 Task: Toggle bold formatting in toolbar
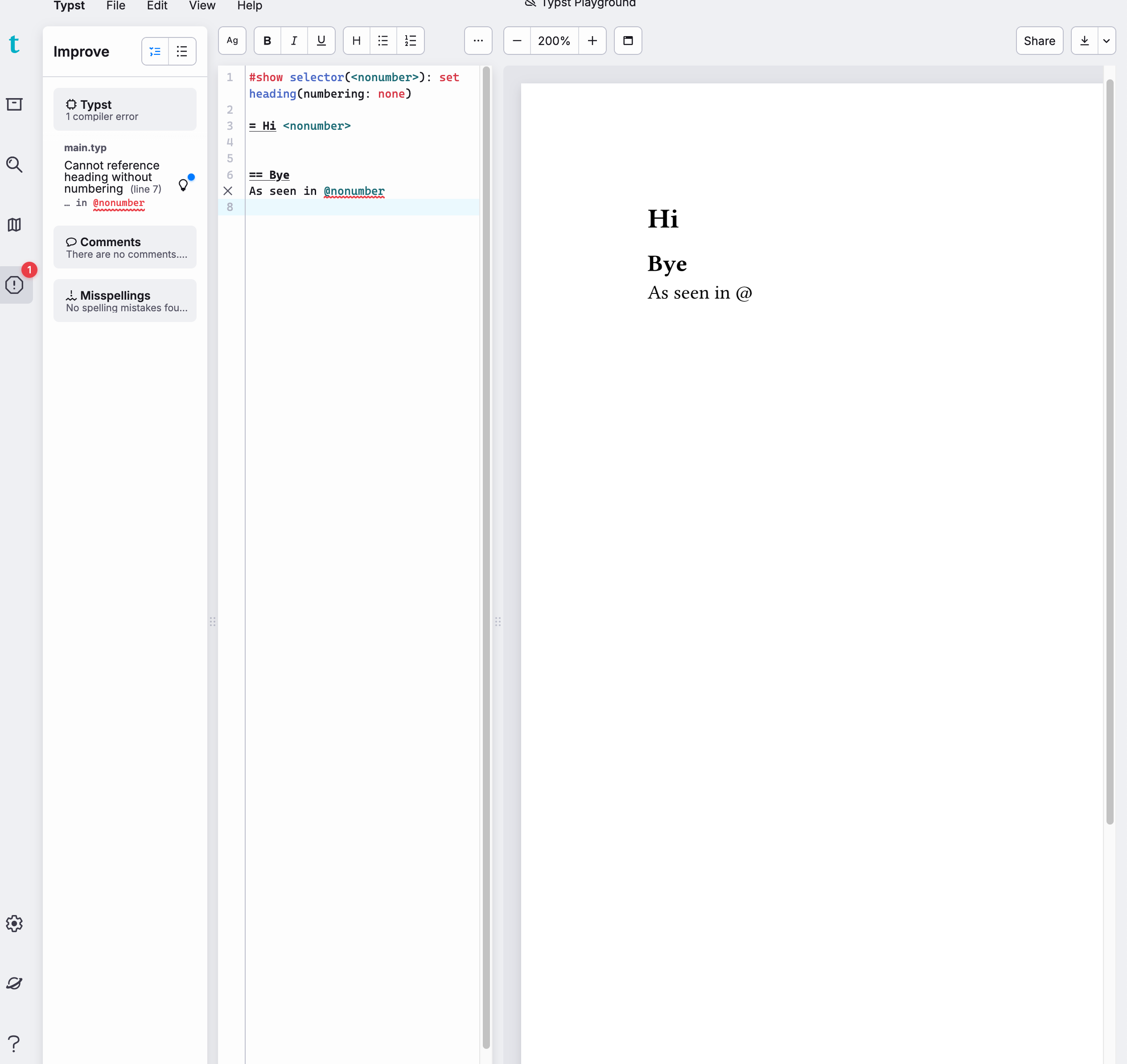click(267, 41)
